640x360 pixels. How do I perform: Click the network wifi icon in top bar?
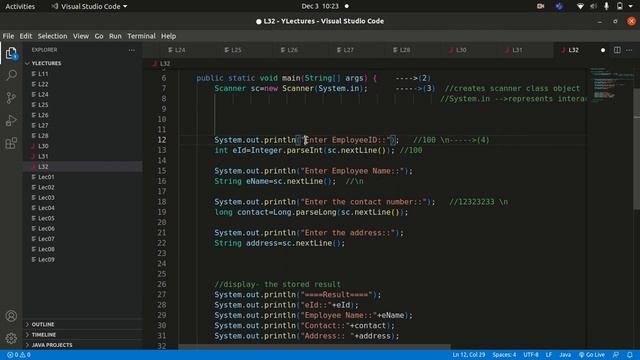(x=580, y=6)
